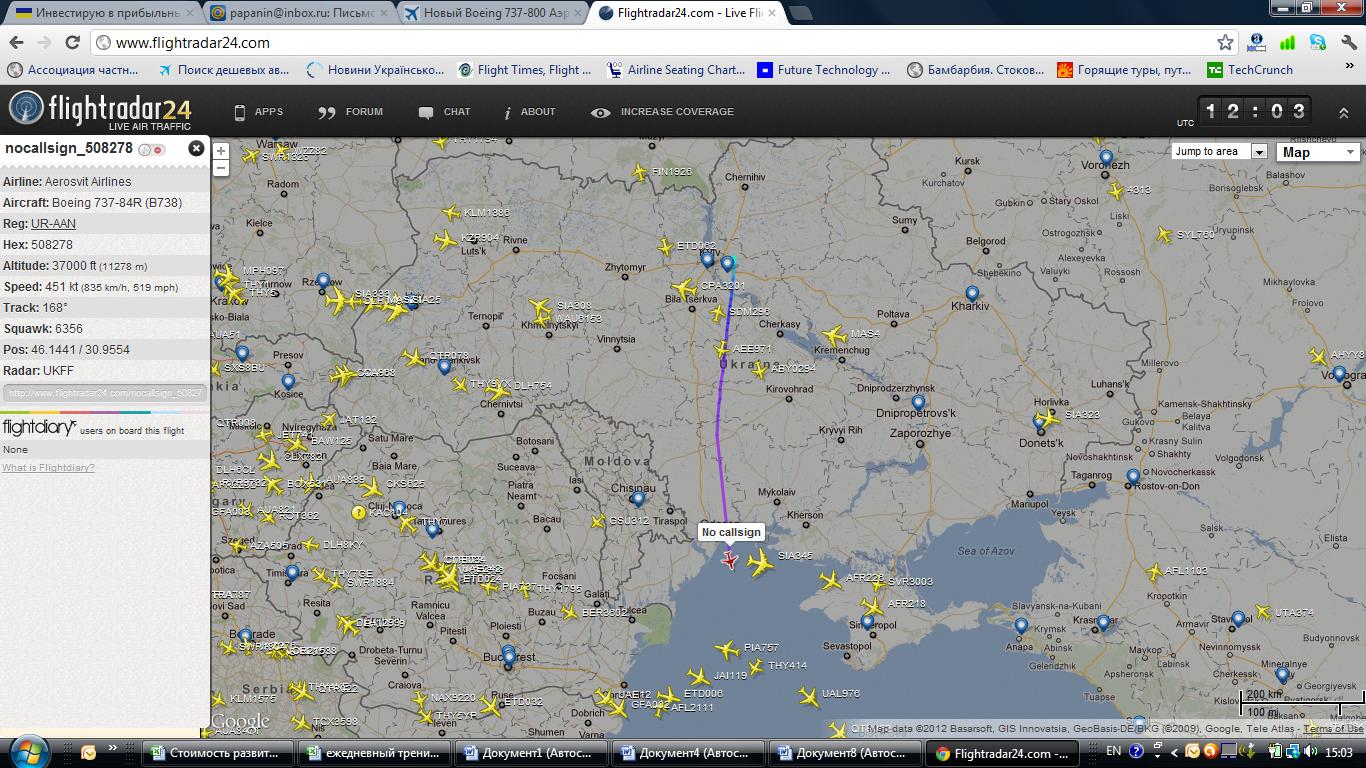Click the yellow question mark map marker
The height and width of the screenshot is (768, 1366).
click(359, 513)
